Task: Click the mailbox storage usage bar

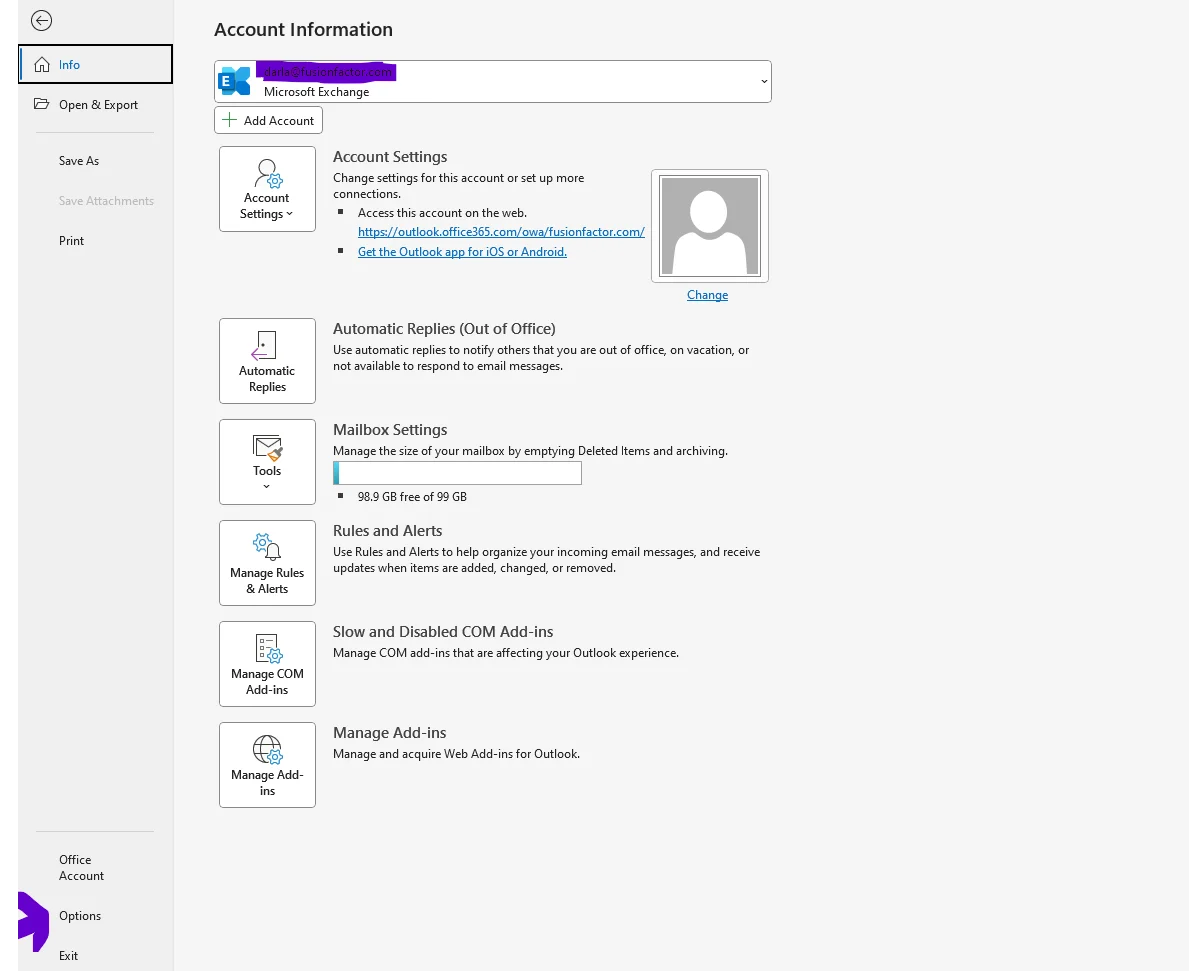Action: (457, 473)
